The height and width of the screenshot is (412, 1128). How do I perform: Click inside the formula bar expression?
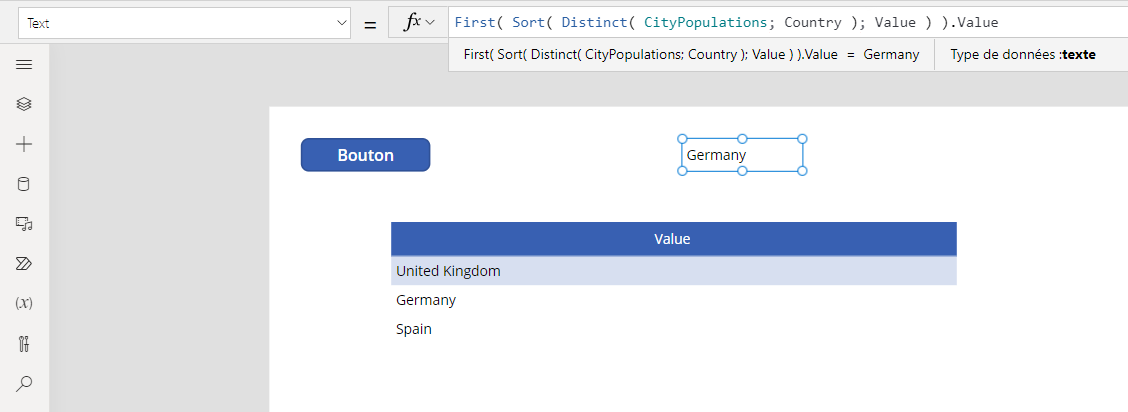click(726, 23)
